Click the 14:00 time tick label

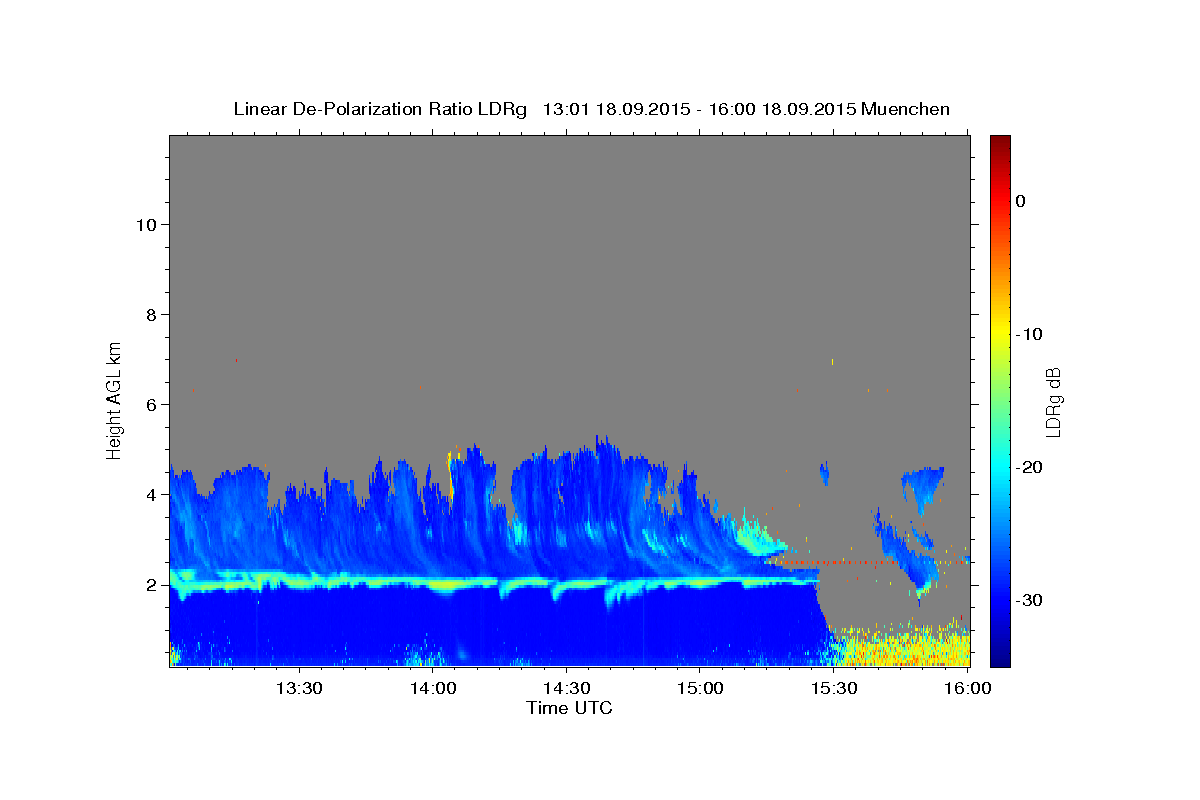(x=433, y=689)
